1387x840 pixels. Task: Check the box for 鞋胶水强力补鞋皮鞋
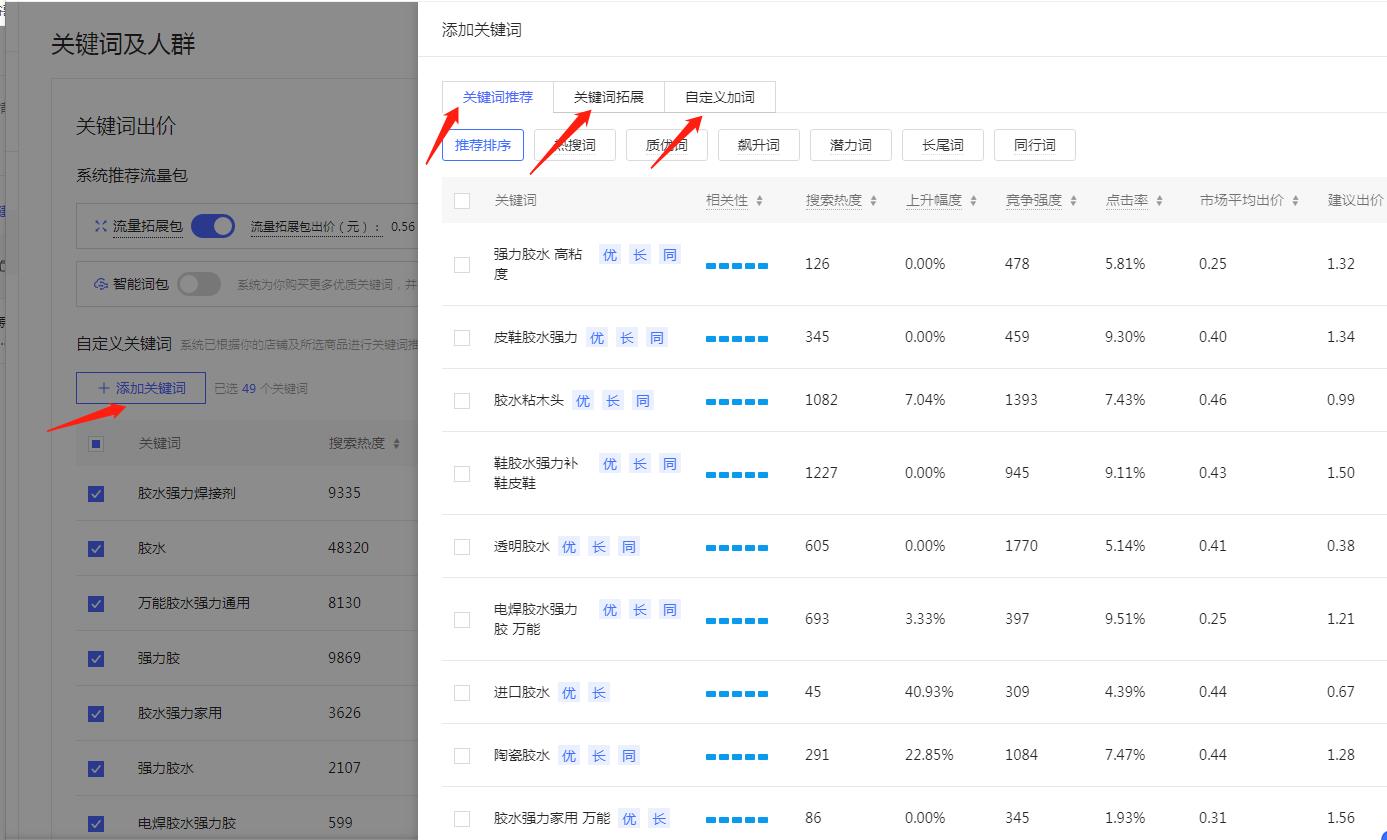(x=462, y=474)
